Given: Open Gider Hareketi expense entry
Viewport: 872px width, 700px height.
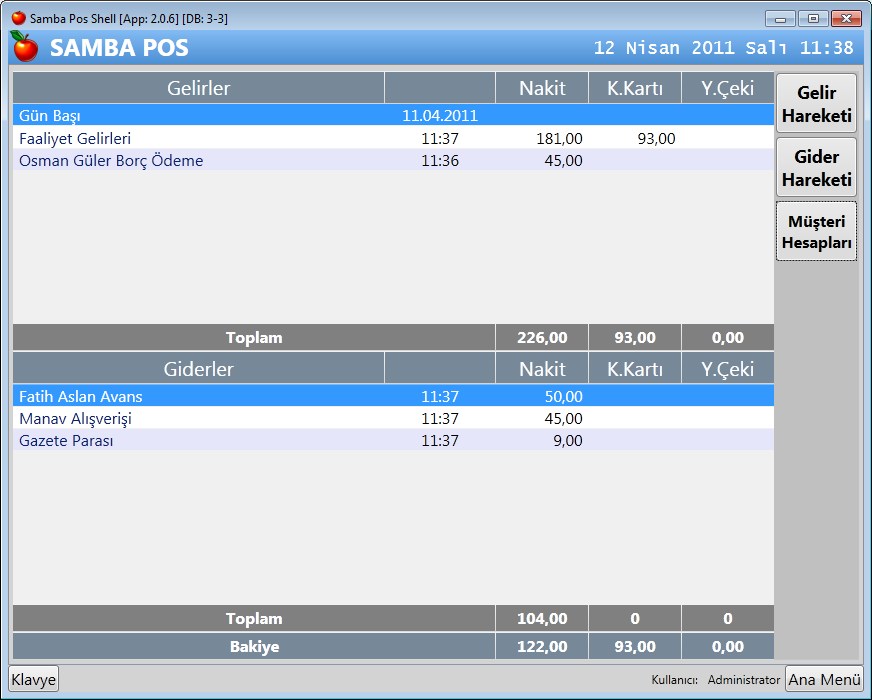Looking at the screenshot, I should [x=816, y=167].
